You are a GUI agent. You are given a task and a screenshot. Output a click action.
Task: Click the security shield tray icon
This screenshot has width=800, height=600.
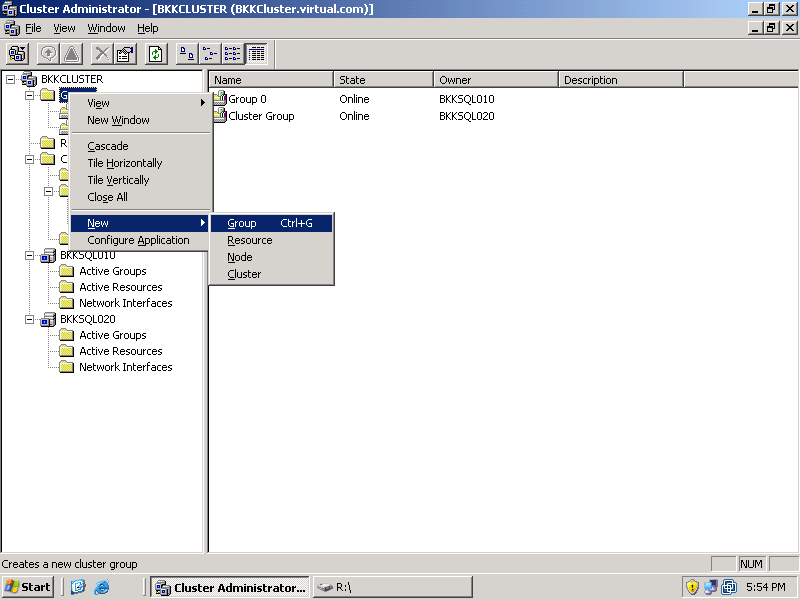[x=692, y=587]
